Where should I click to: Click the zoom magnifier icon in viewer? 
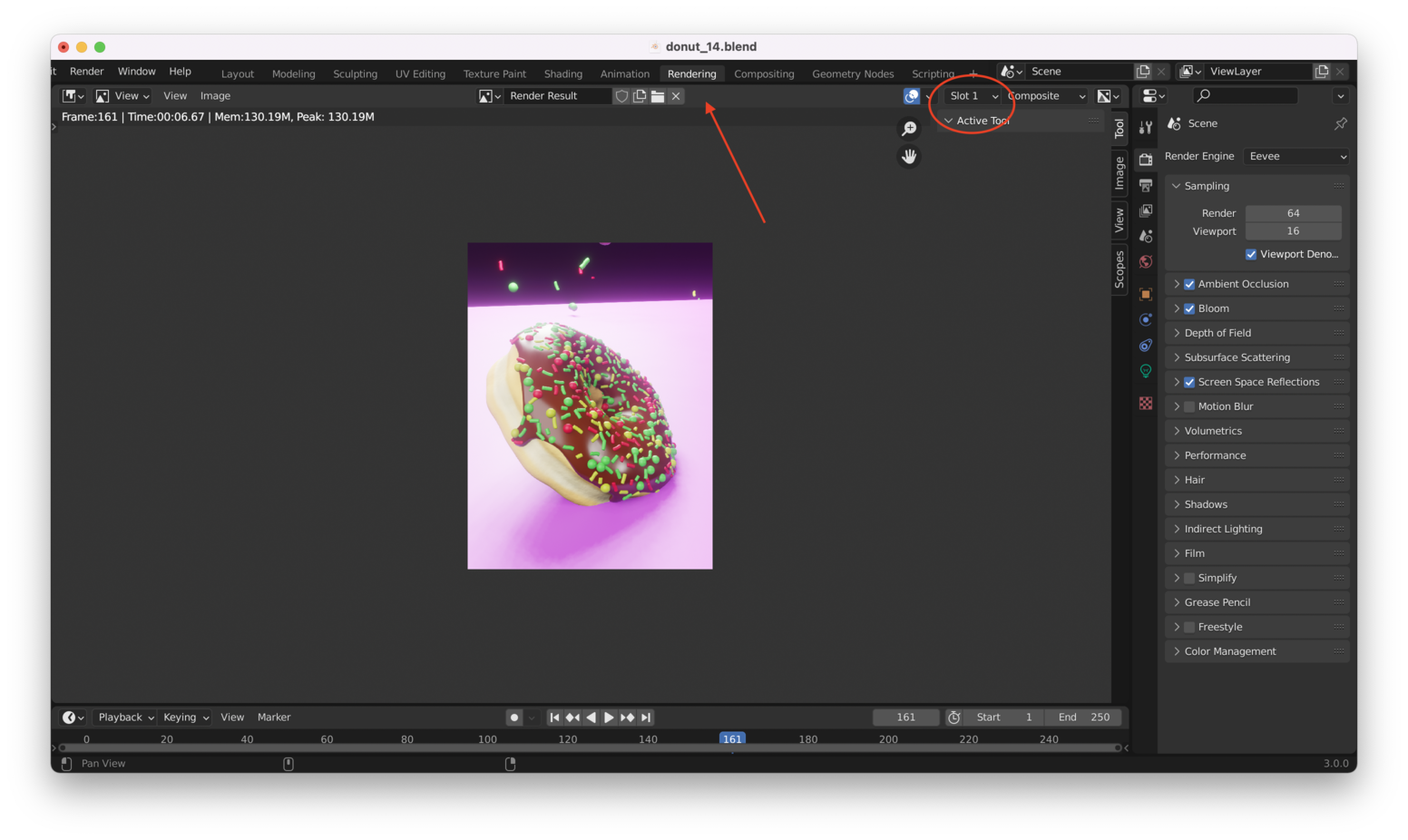point(908,129)
